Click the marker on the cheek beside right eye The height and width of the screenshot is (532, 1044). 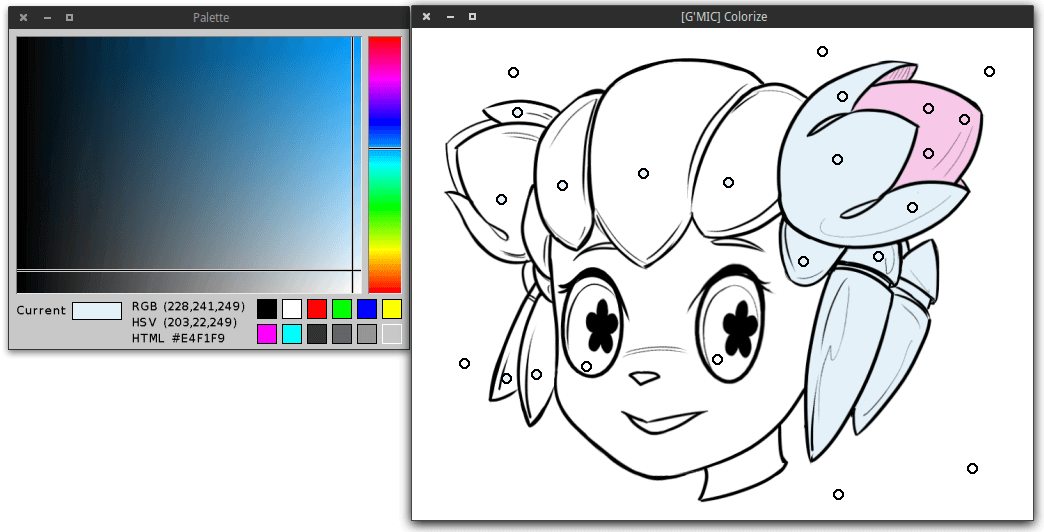pos(717,359)
